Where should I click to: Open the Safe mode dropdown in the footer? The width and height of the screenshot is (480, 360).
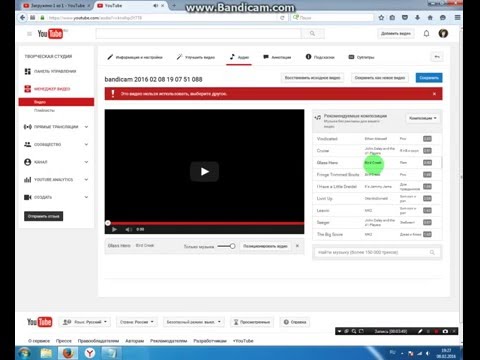pos(194,322)
